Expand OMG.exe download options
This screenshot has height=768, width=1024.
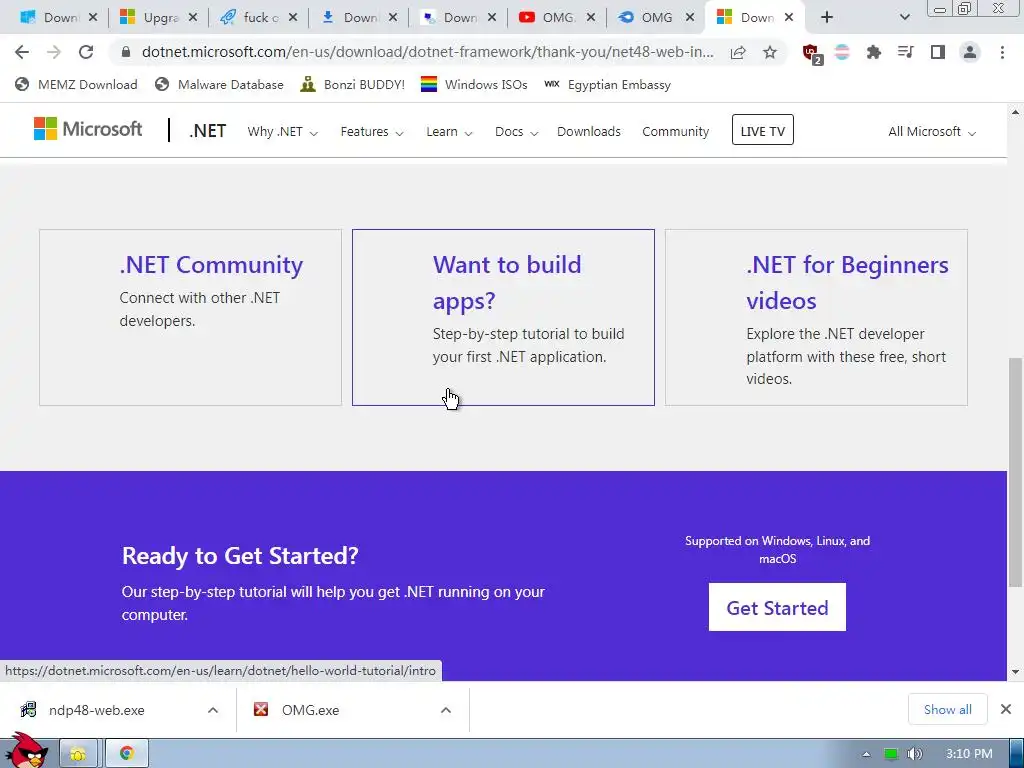[446, 710]
